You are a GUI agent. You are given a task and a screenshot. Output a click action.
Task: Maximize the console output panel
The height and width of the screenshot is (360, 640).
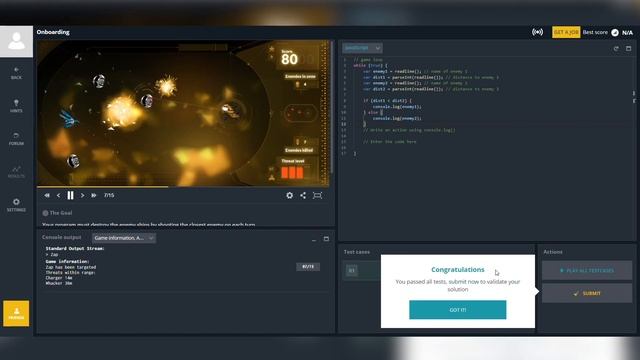click(x=326, y=239)
